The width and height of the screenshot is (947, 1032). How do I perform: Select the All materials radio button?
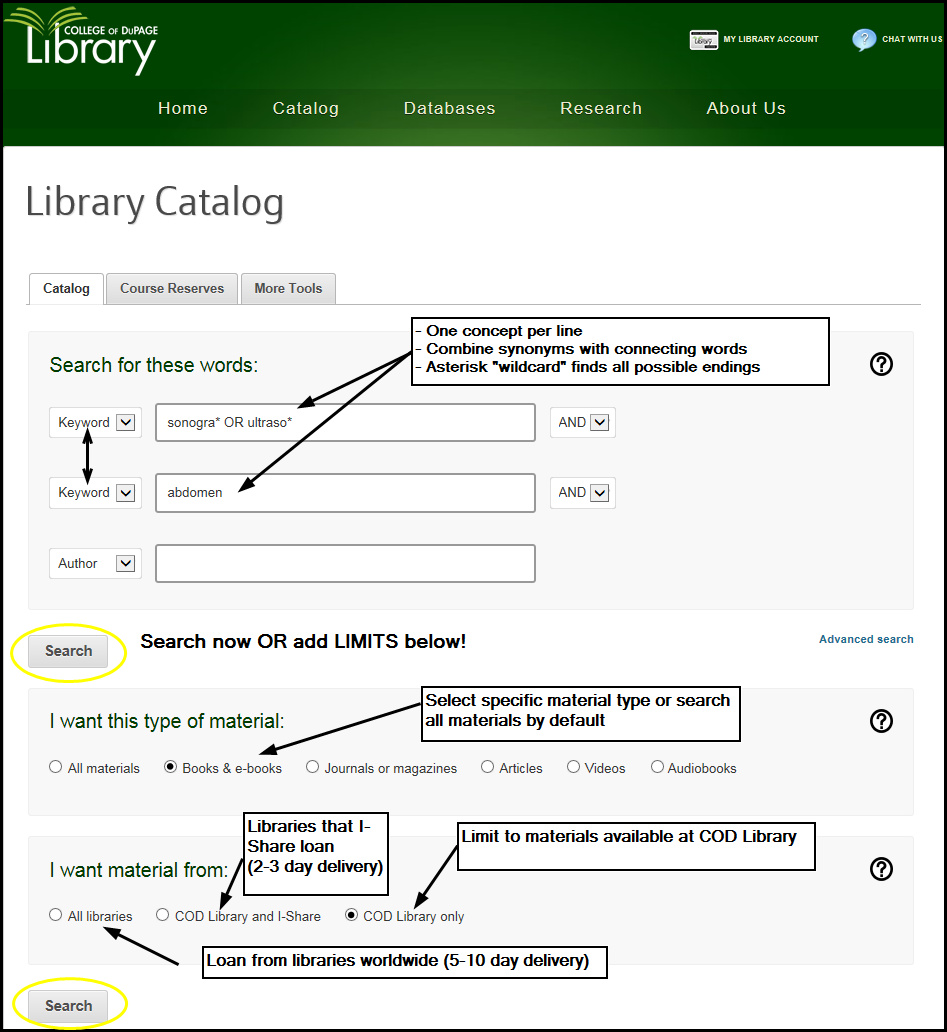click(x=56, y=767)
